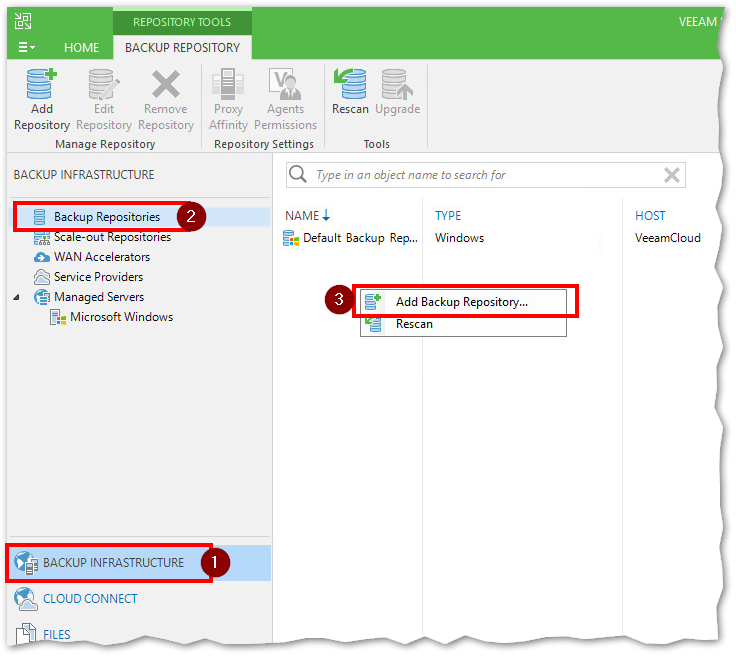Open the Cloud Connect view

(89, 599)
